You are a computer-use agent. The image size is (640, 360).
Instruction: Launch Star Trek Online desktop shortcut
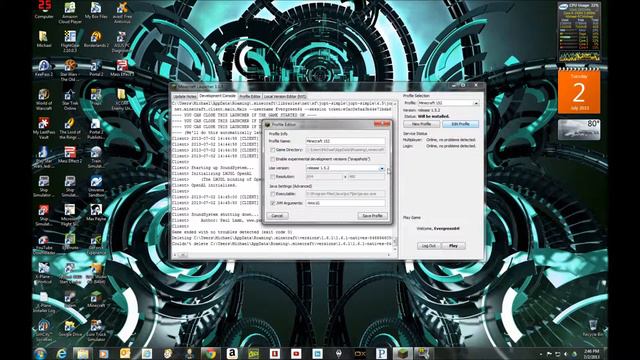click(x=70, y=100)
